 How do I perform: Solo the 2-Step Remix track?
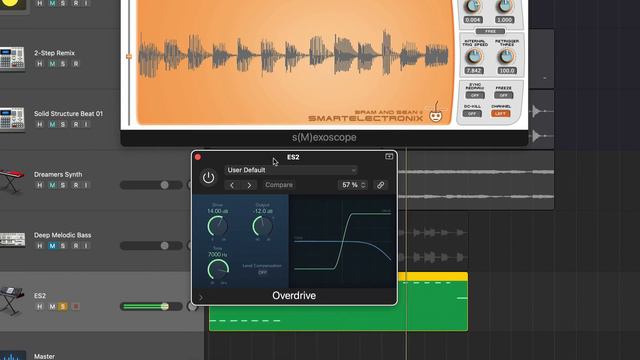coord(63,64)
